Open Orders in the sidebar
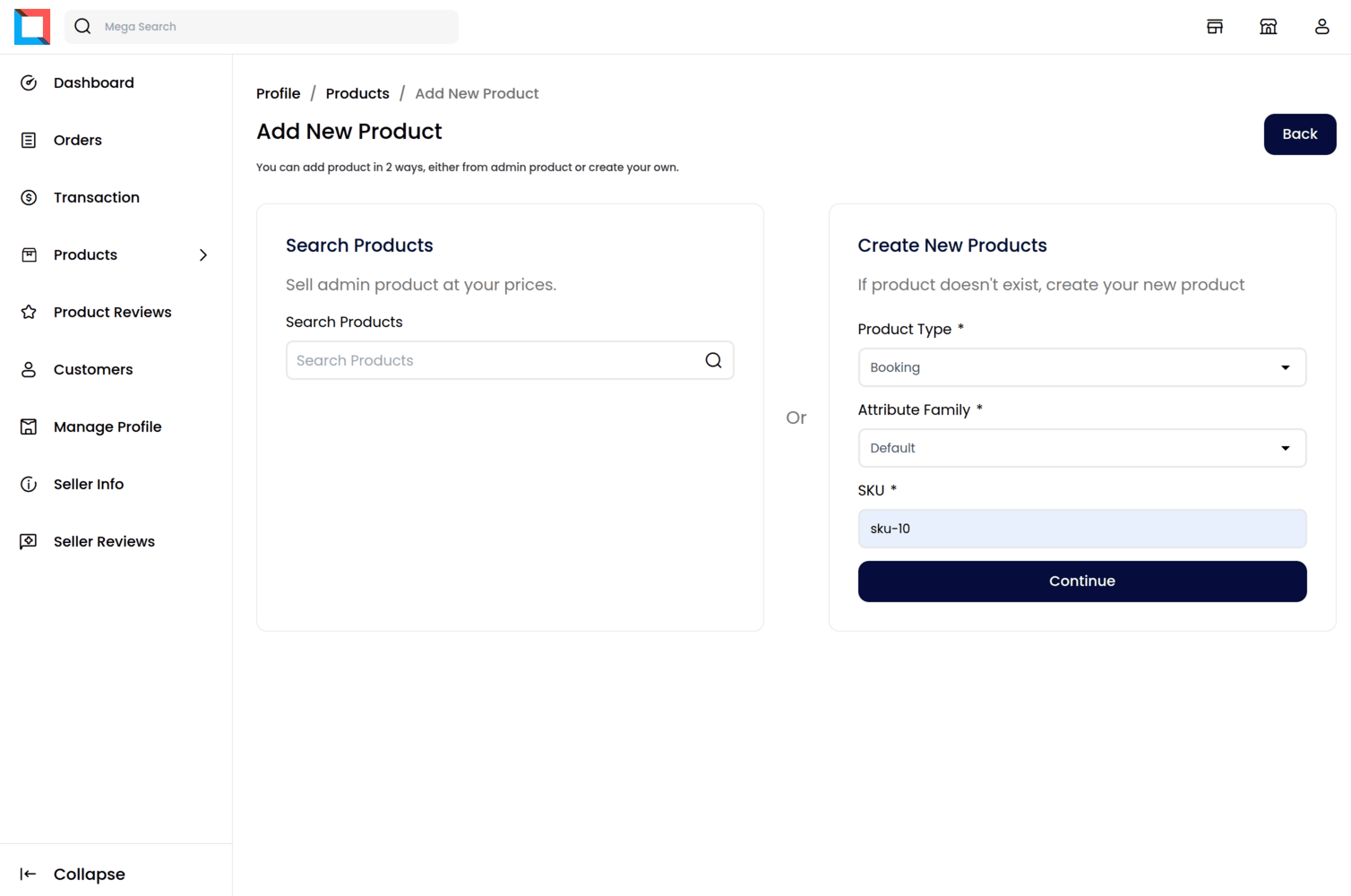 click(78, 140)
